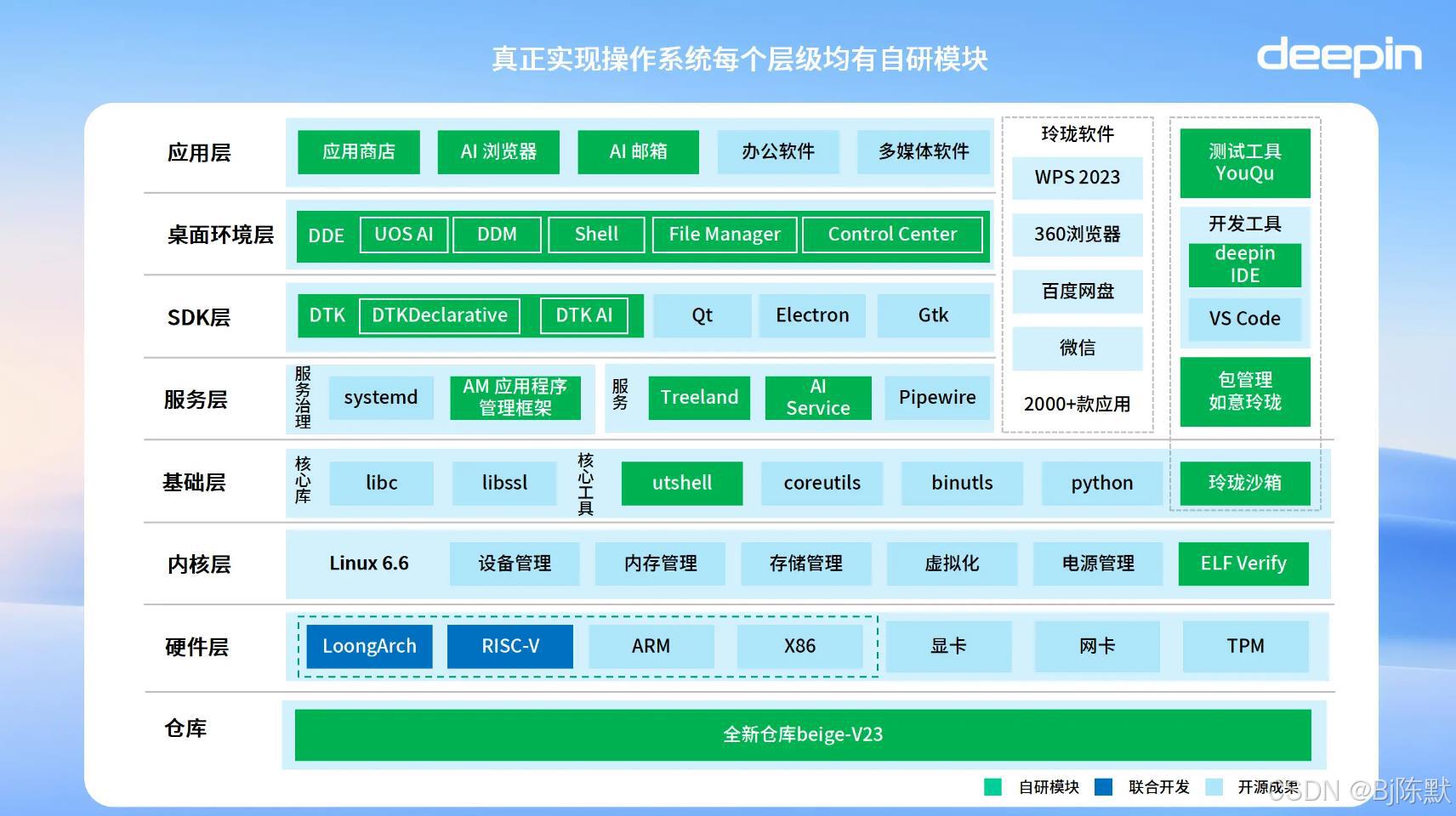Click the deepin IDE block
Screen dimensions: 1456x816
[x=1245, y=265]
